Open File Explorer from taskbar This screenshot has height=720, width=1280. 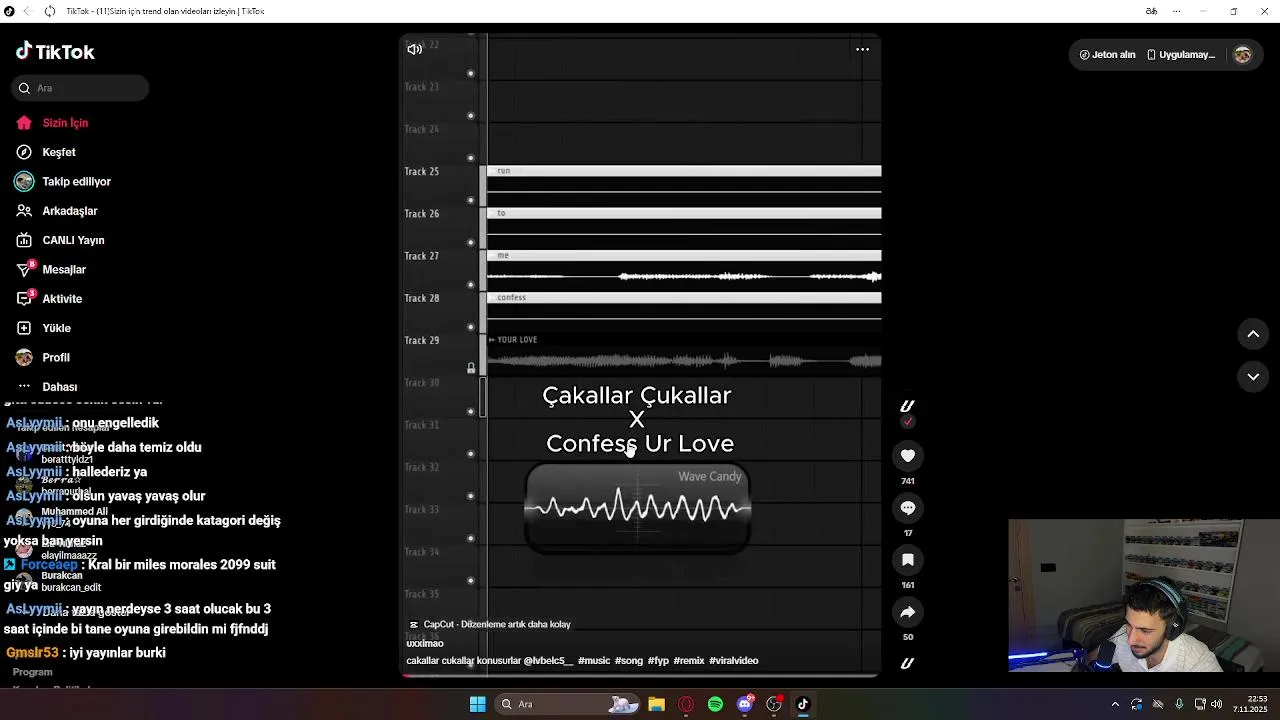(656, 704)
